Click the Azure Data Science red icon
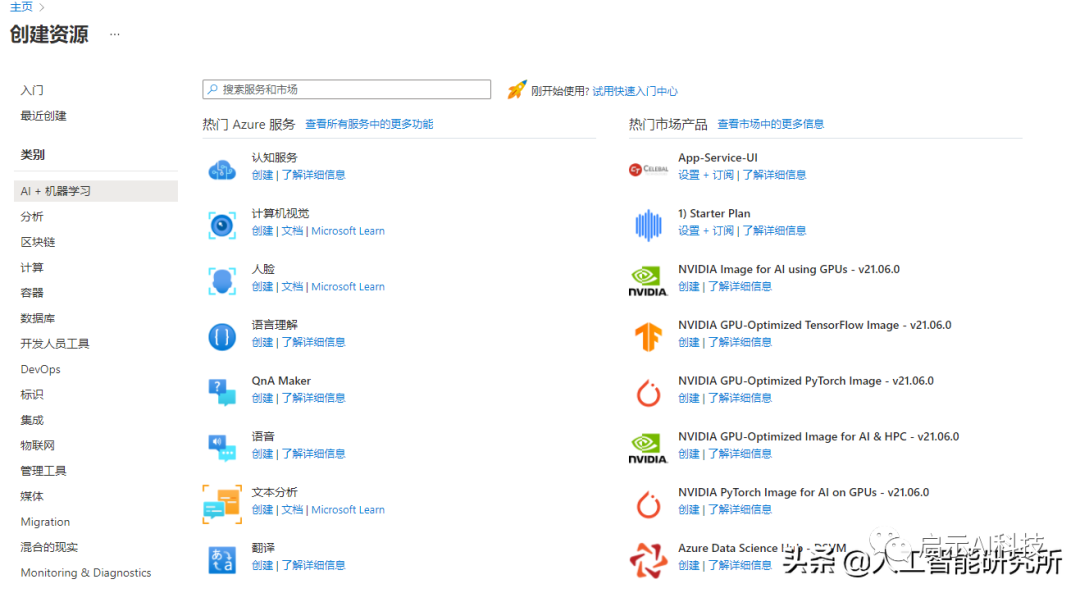This screenshot has height=593, width=1080. coord(648,560)
